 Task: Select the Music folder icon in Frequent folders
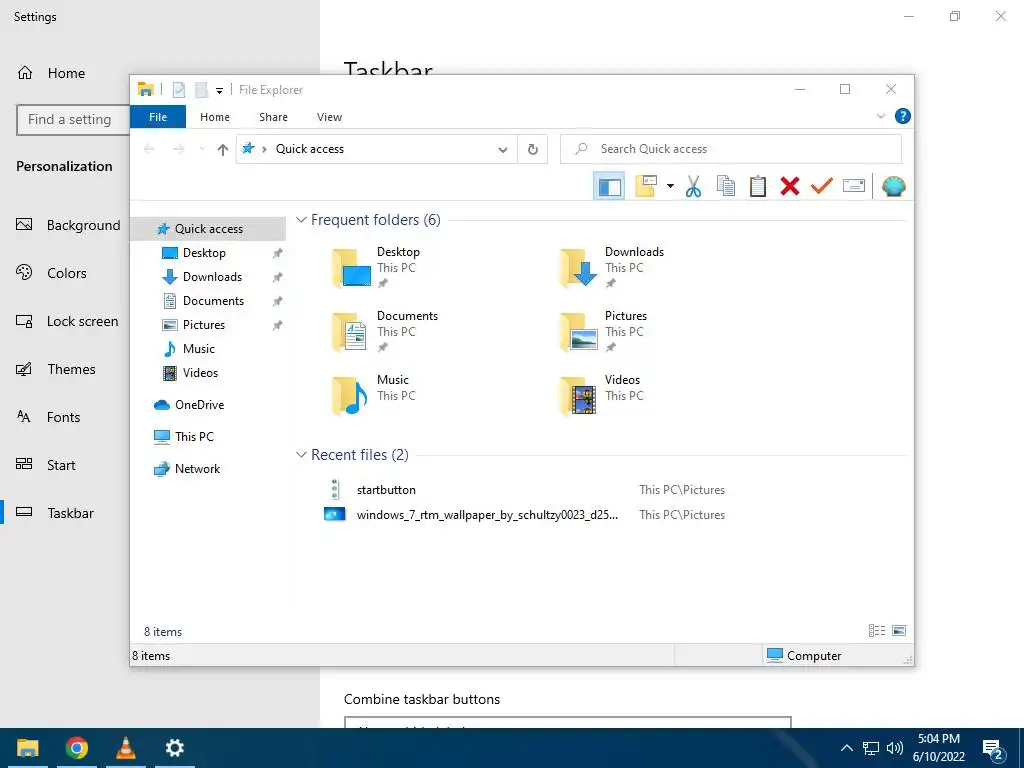349,396
